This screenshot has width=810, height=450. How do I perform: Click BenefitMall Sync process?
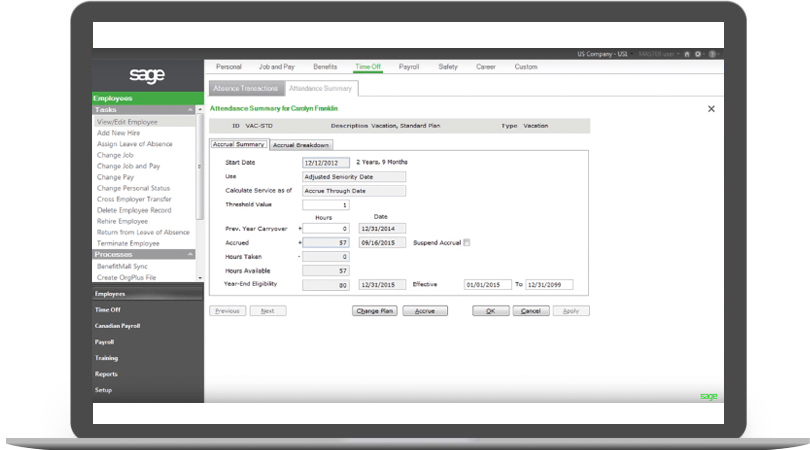pos(122,267)
